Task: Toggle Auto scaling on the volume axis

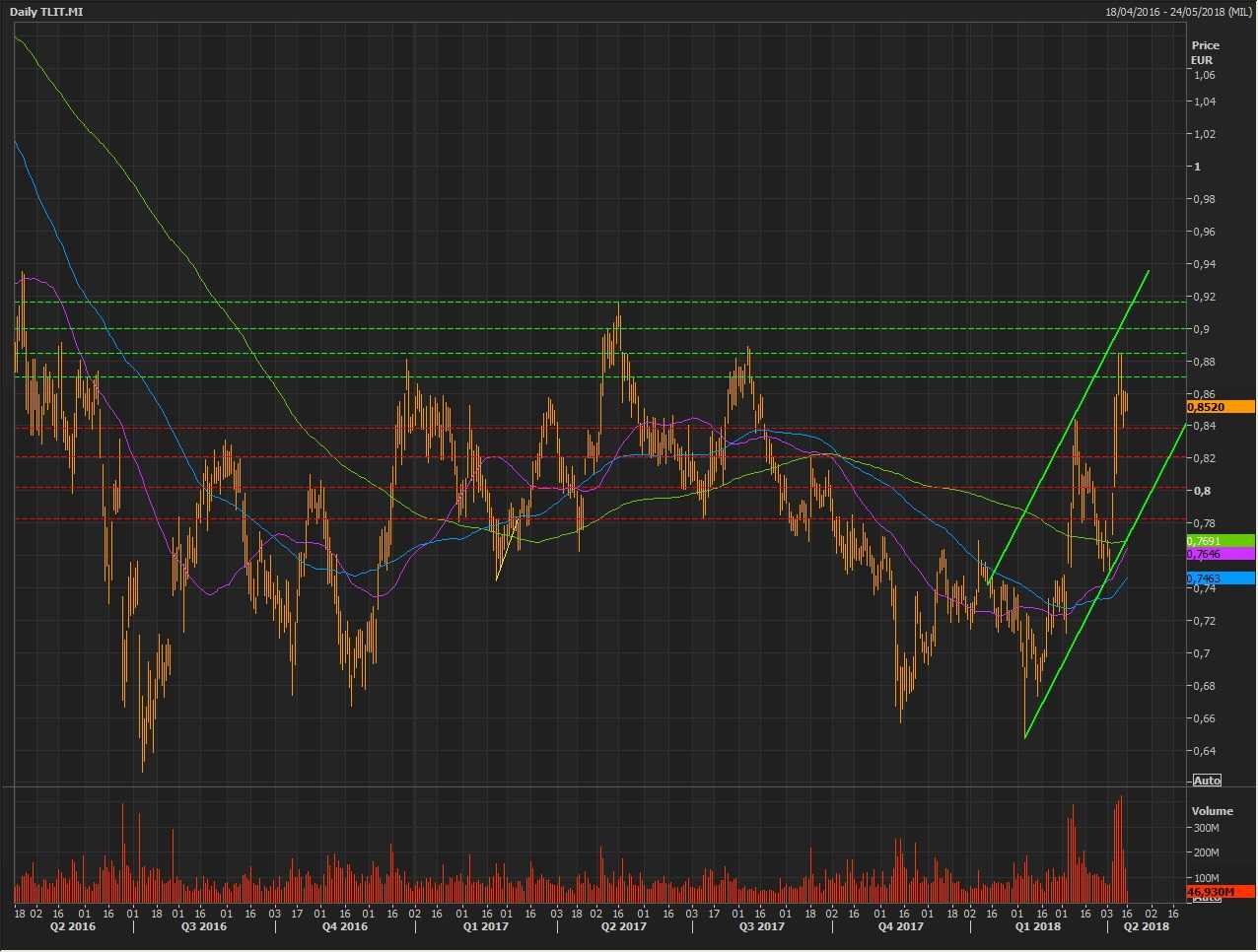Action: (1207, 898)
